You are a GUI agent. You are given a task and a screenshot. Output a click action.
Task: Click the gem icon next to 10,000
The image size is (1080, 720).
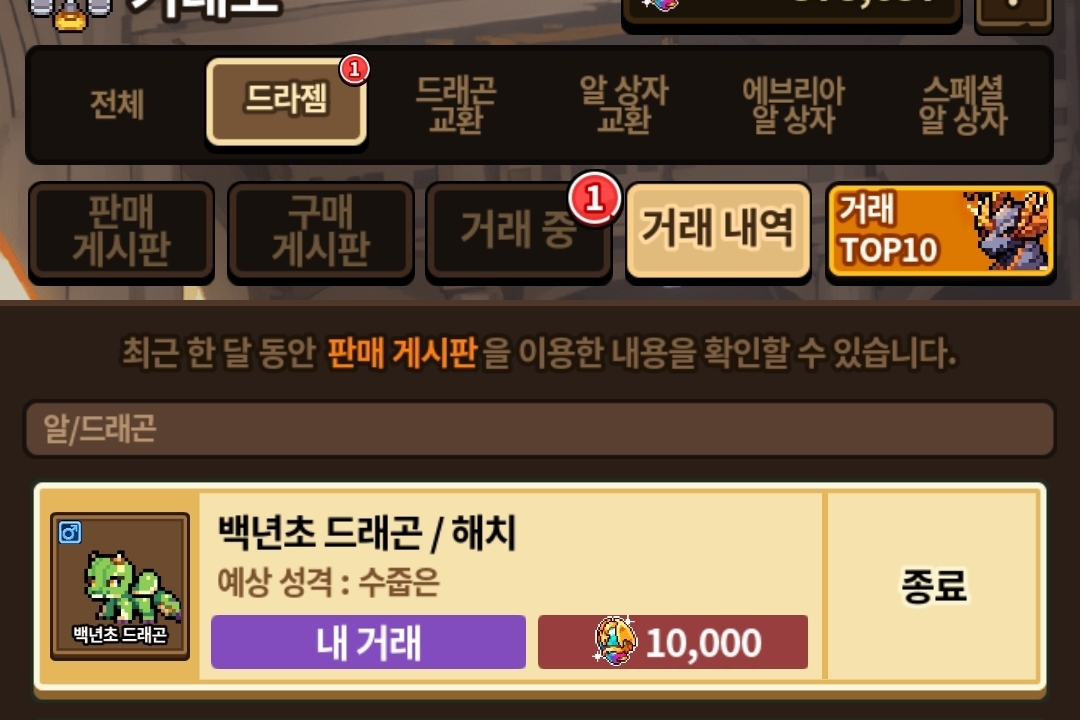click(615, 641)
